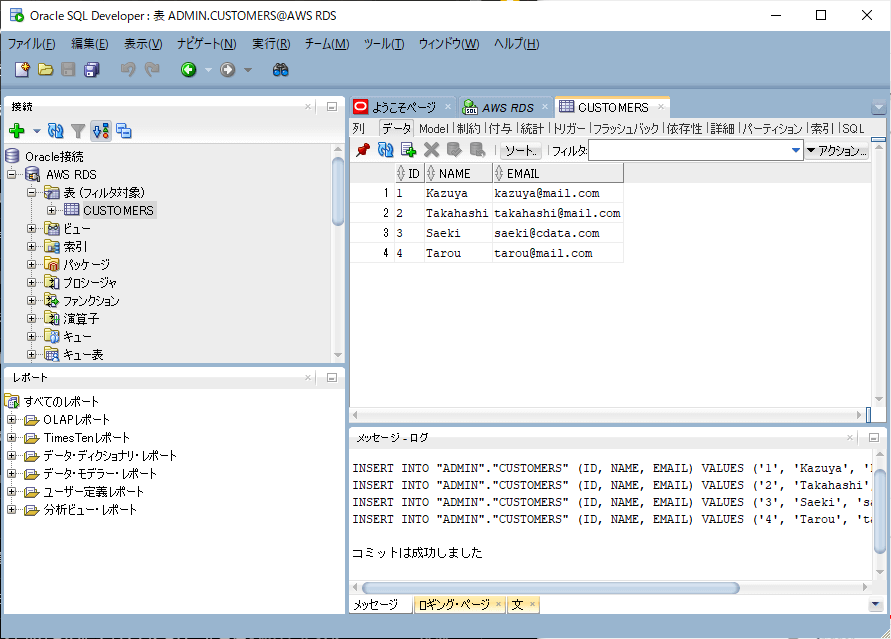Click the ソート button

tap(520, 151)
